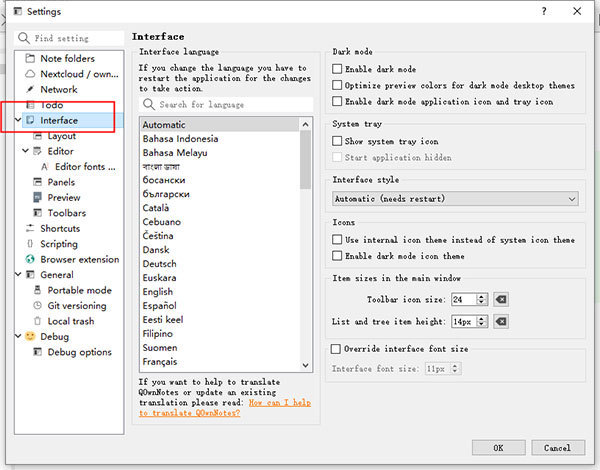Click the Nextcloud cloud icon
This screenshot has width=600, height=470.
tap(30, 74)
